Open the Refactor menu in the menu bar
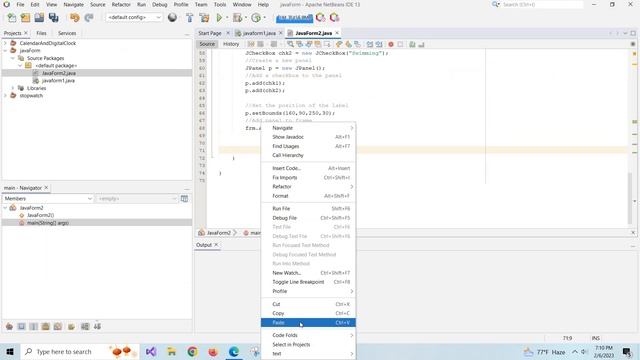Viewport: 640px width, 360px height. (121, 4)
